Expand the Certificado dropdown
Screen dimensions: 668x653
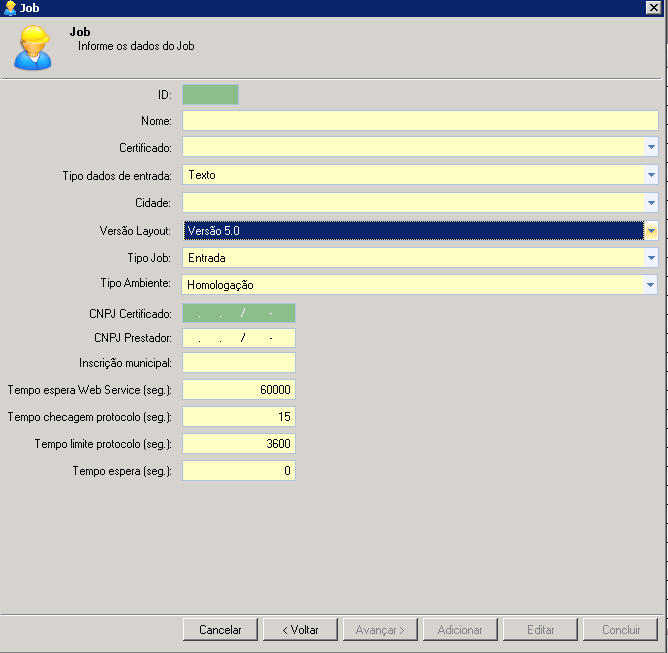coord(650,148)
